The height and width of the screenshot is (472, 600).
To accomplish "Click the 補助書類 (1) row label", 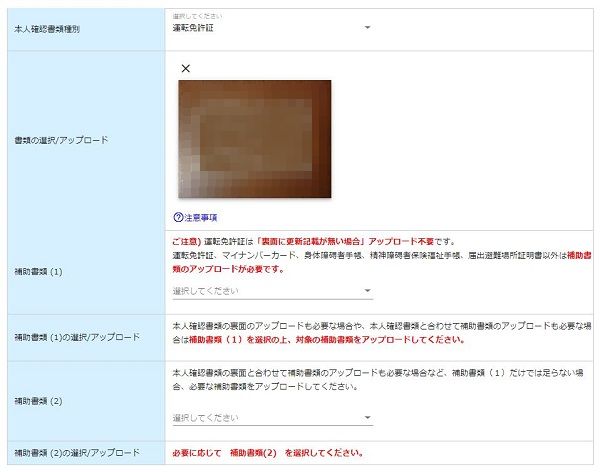I will [x=38, y=272].
